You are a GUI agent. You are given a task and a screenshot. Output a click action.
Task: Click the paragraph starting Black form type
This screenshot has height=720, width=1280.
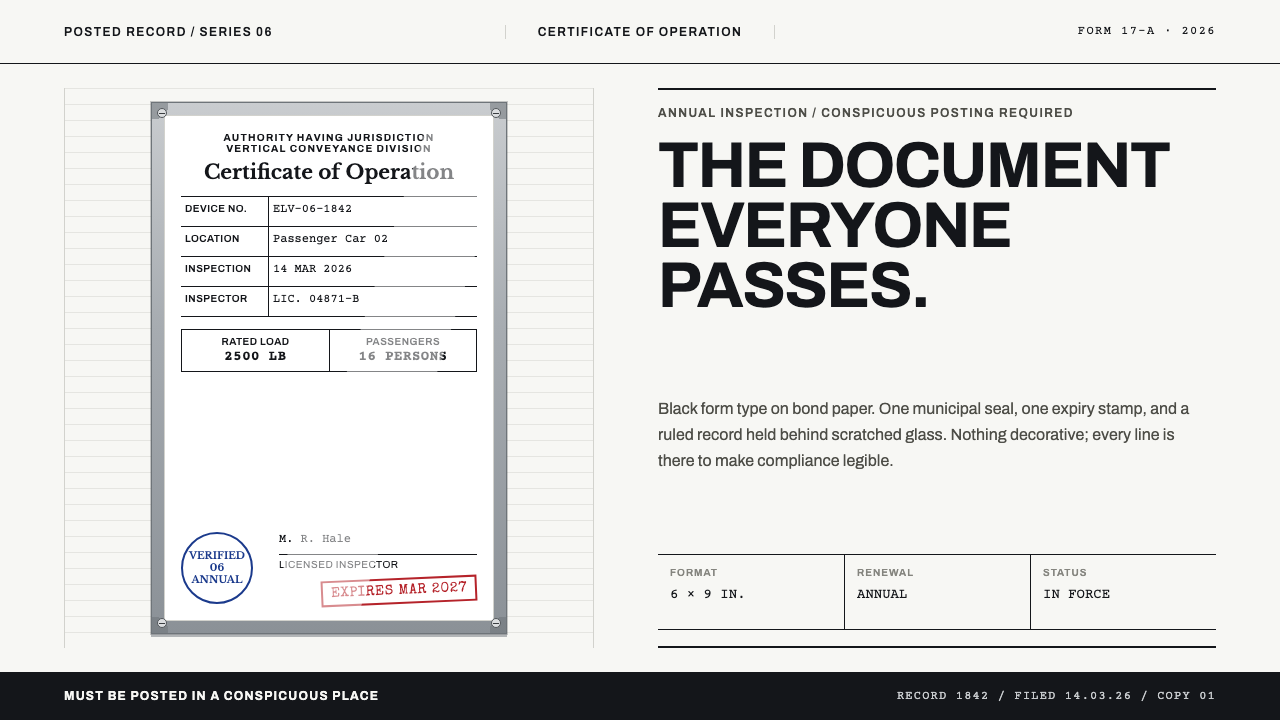[925, 435]
